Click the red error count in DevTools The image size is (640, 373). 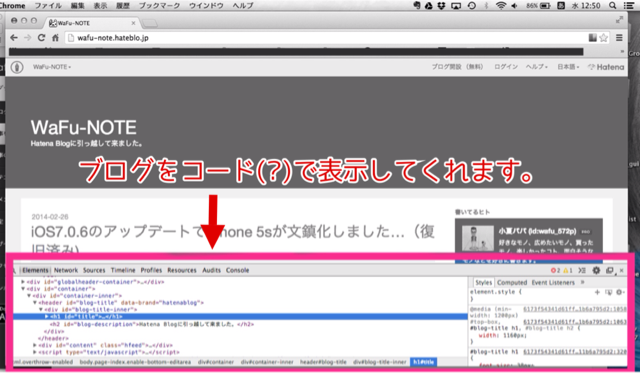555,270
